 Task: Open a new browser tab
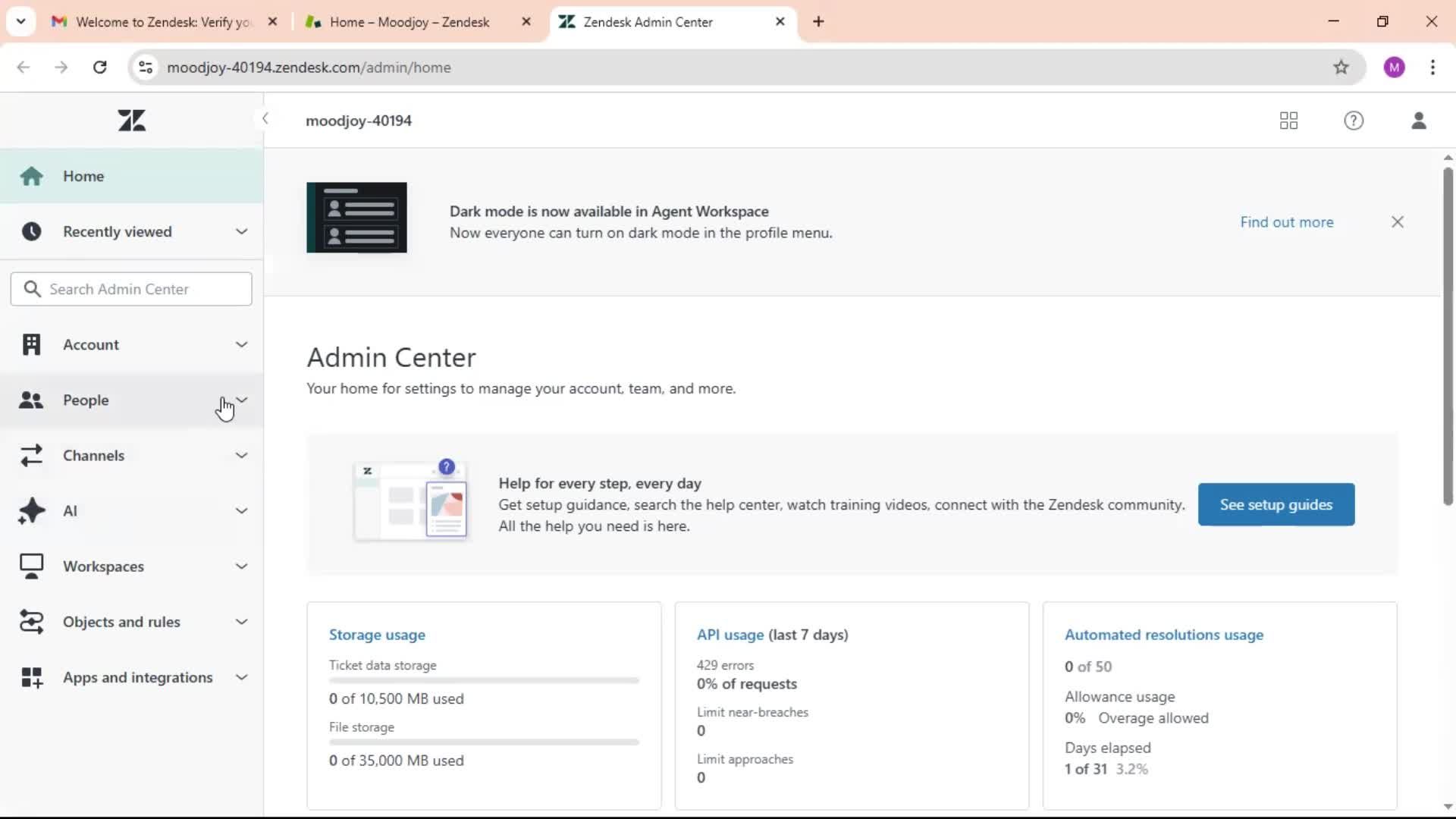818,21
